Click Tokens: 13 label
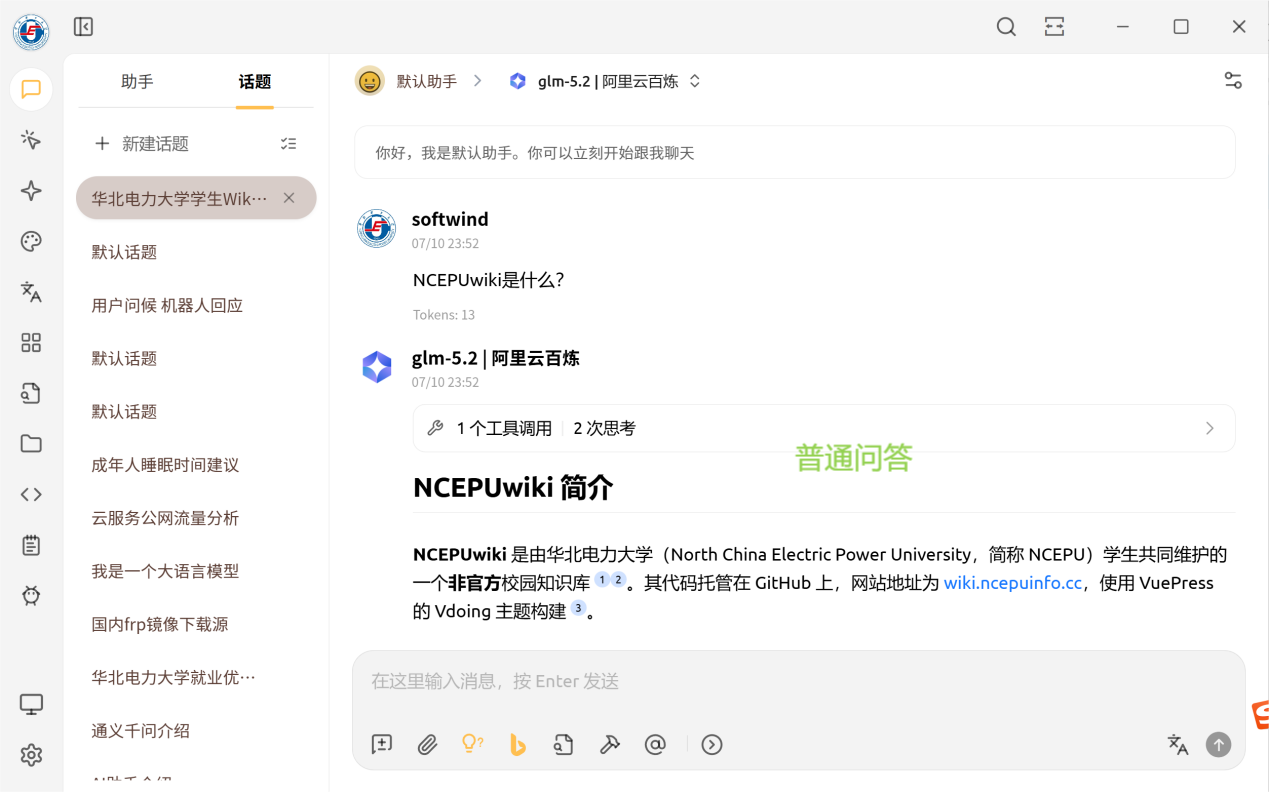 point(444,315)
